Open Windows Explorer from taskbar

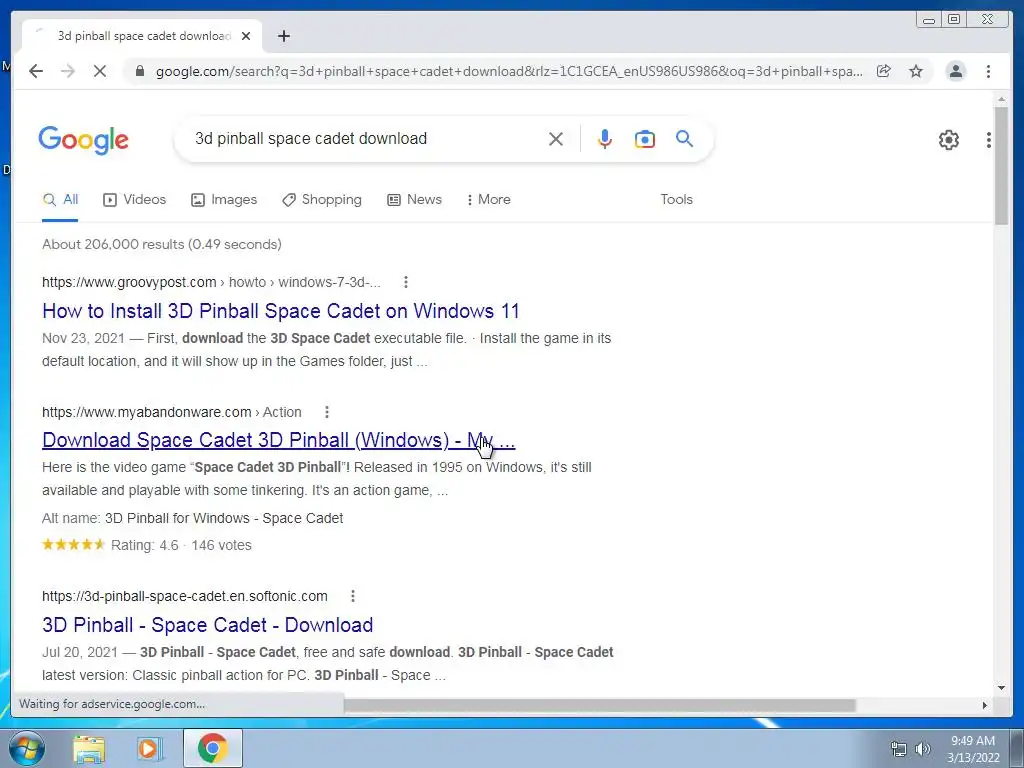[x=89, y=748]
